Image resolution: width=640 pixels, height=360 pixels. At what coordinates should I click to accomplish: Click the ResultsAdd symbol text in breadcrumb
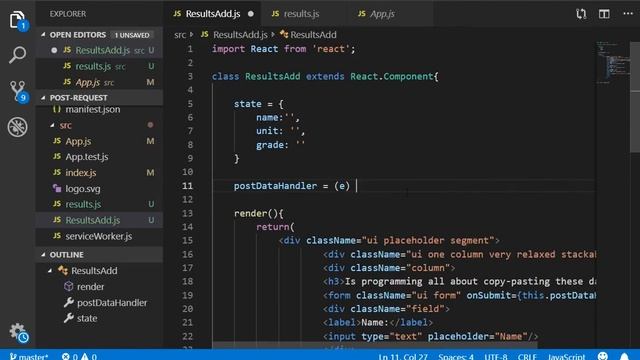313,35
